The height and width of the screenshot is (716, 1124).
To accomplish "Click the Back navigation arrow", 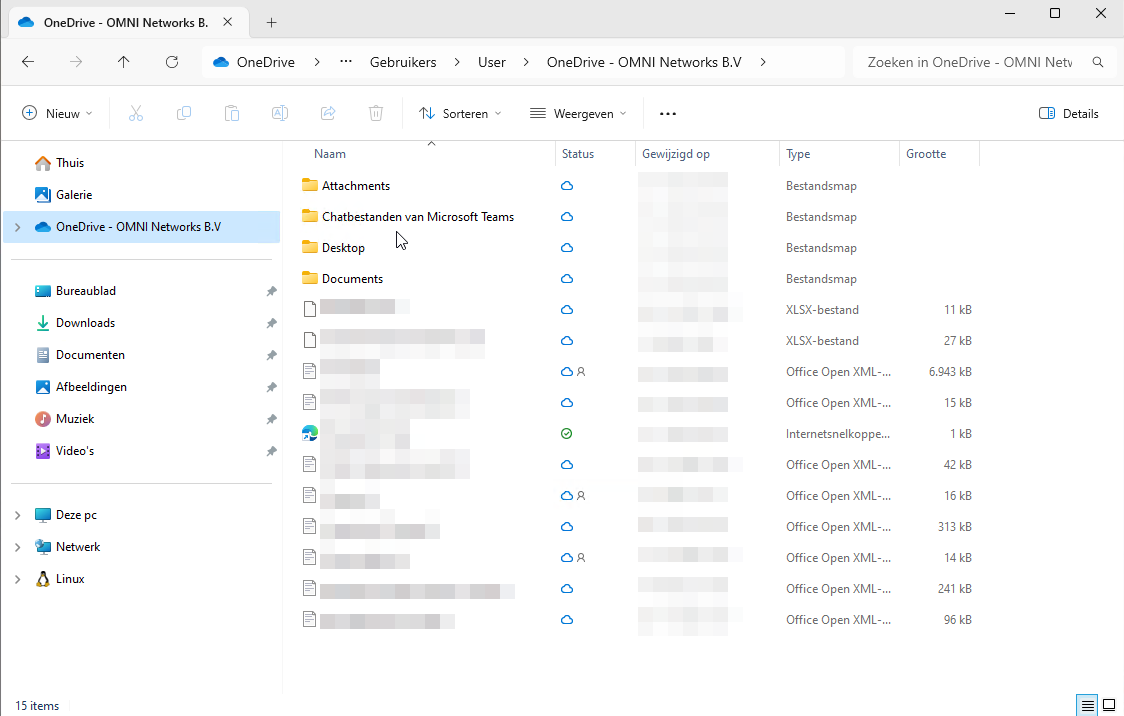I will 28,62.
